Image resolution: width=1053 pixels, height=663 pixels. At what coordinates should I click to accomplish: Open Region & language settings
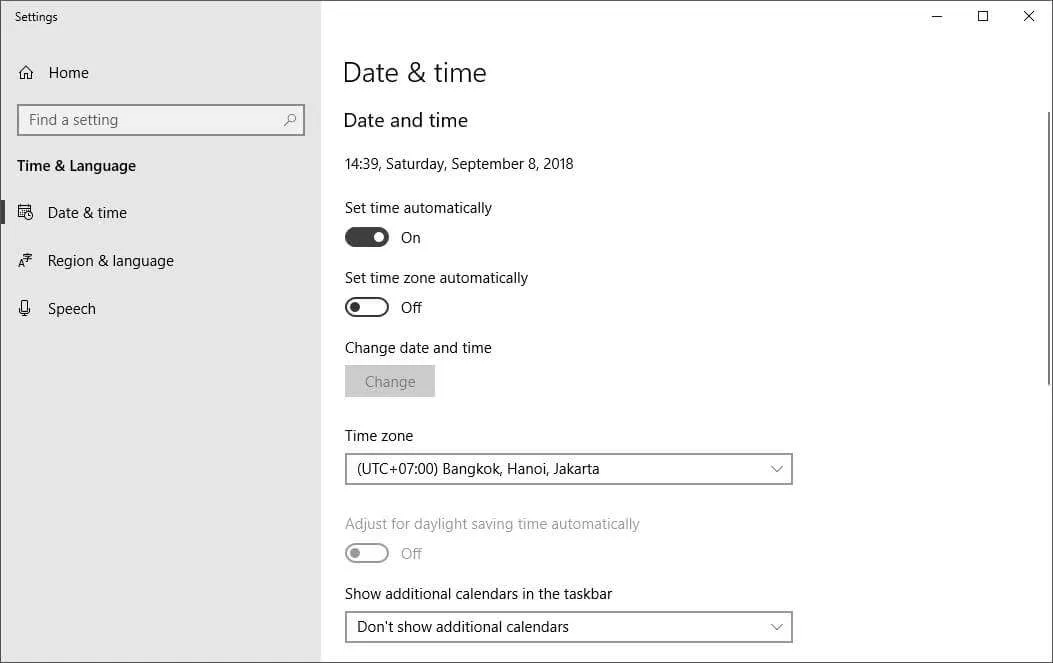click(111, 261)
